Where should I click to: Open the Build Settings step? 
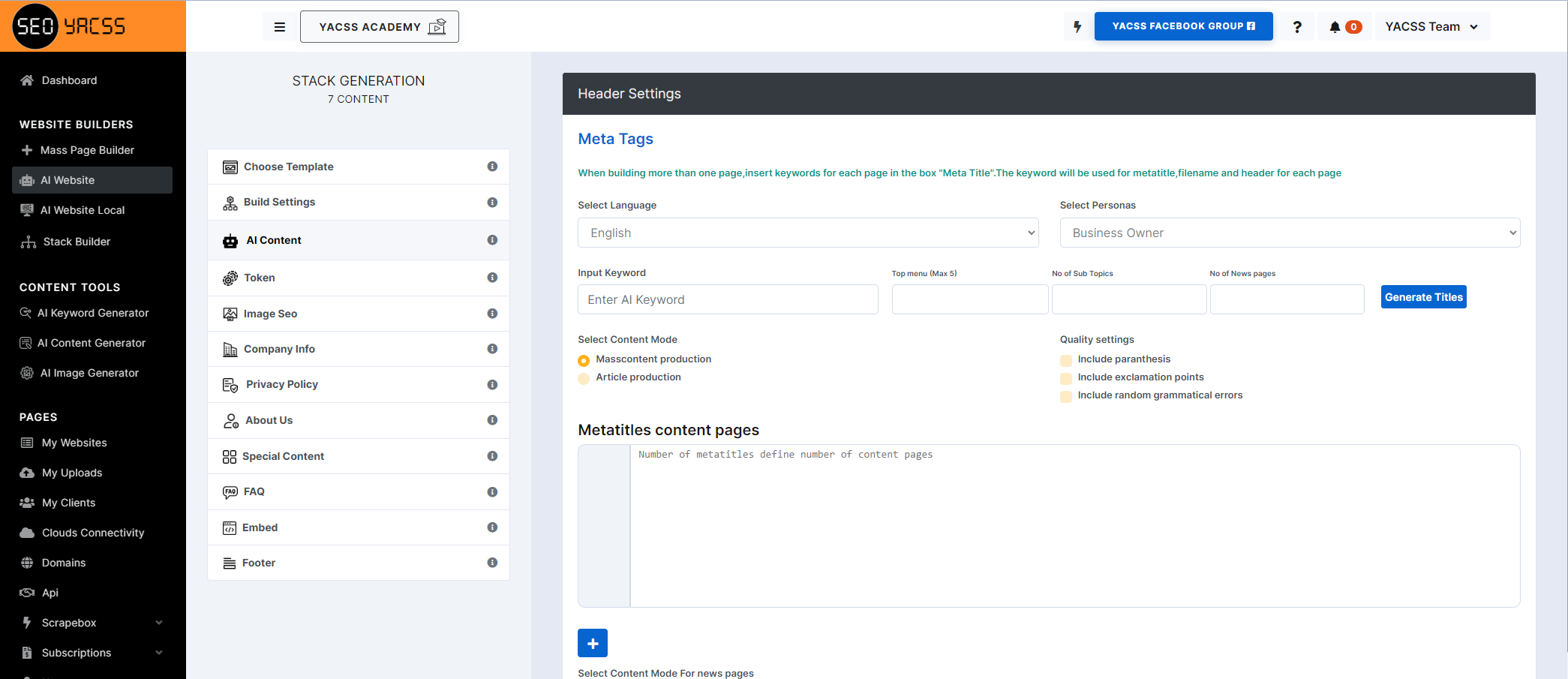click(x=359, y=202)
